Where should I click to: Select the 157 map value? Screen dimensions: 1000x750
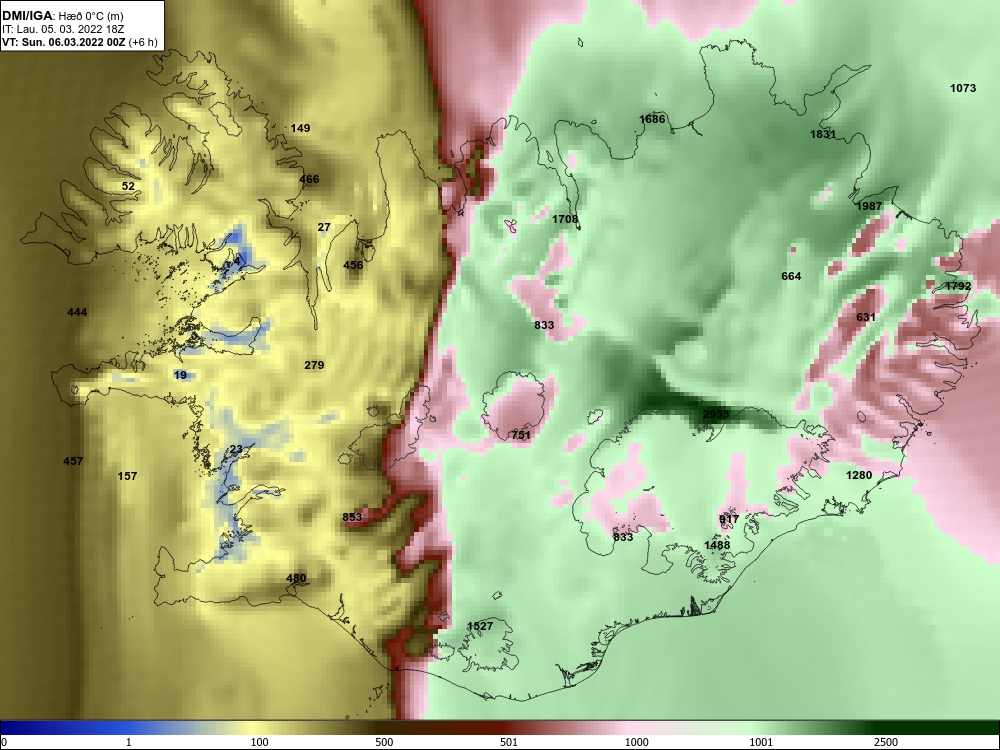tap(128, 476)
